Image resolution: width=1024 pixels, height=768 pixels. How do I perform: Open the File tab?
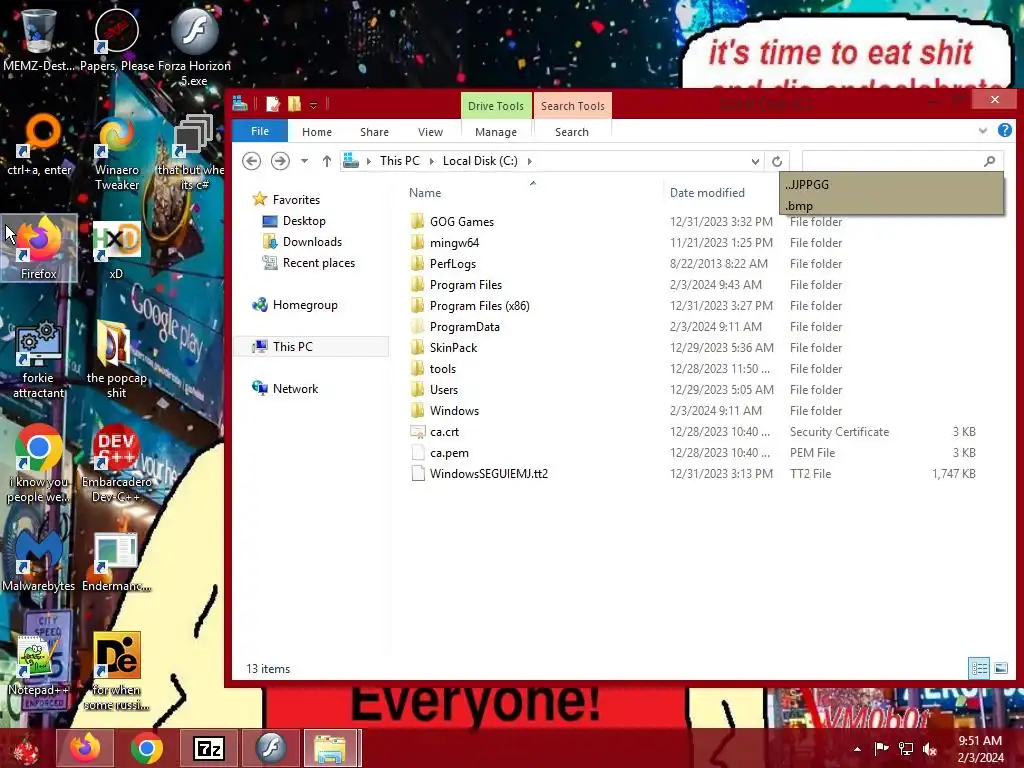pos(260,131)
